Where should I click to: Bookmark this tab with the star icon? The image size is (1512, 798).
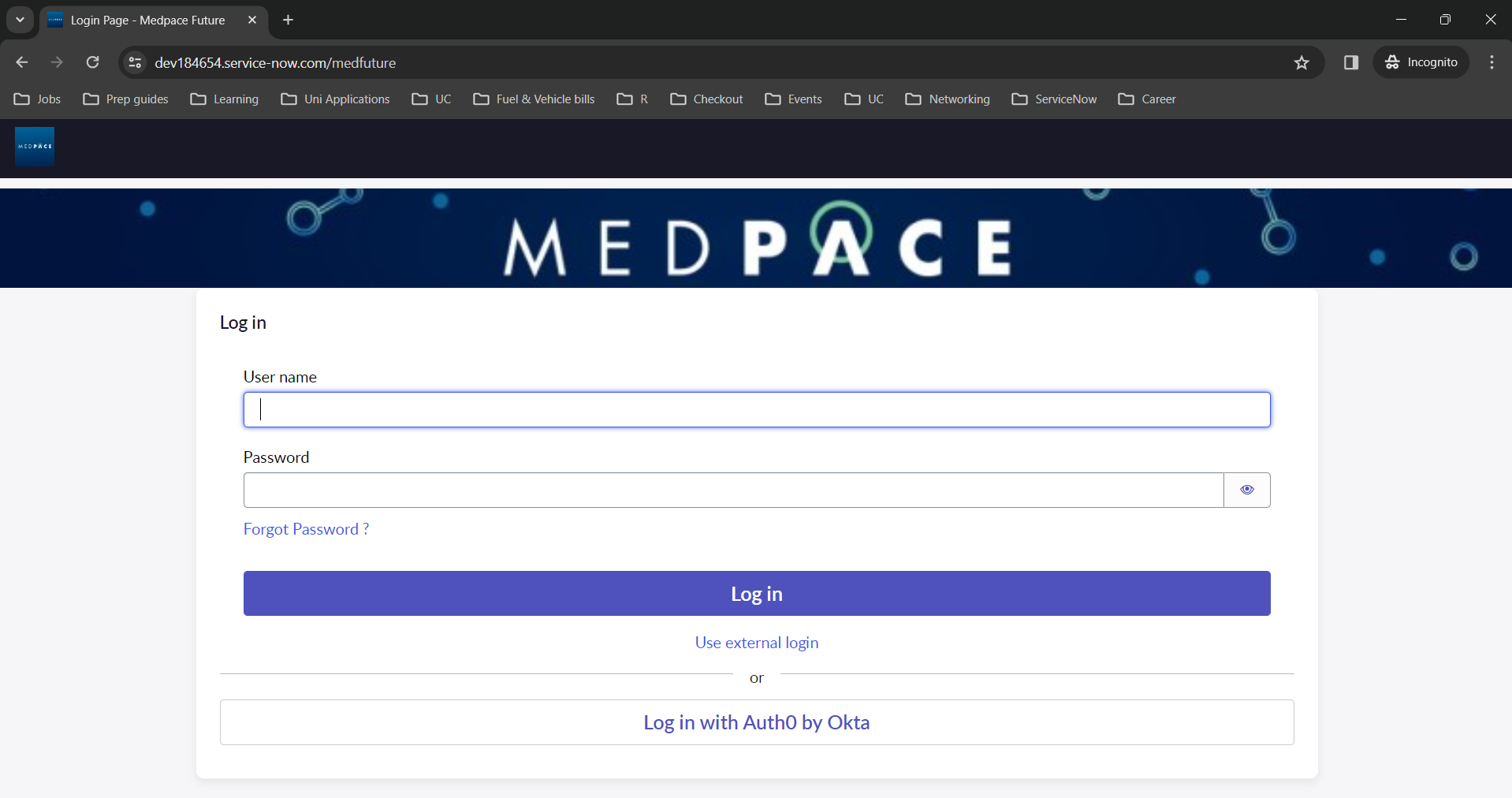click(x=1302, y=62)
